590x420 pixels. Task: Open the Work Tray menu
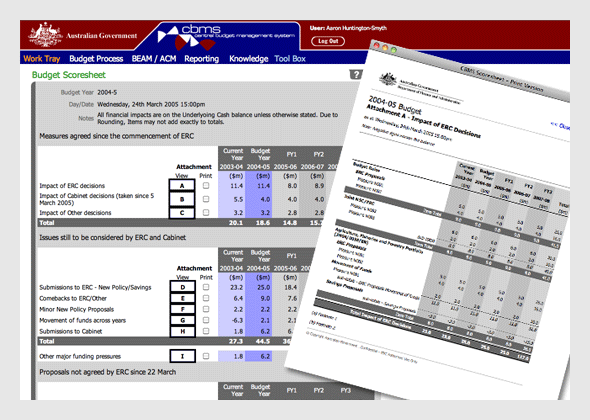[x=42, y=59]
